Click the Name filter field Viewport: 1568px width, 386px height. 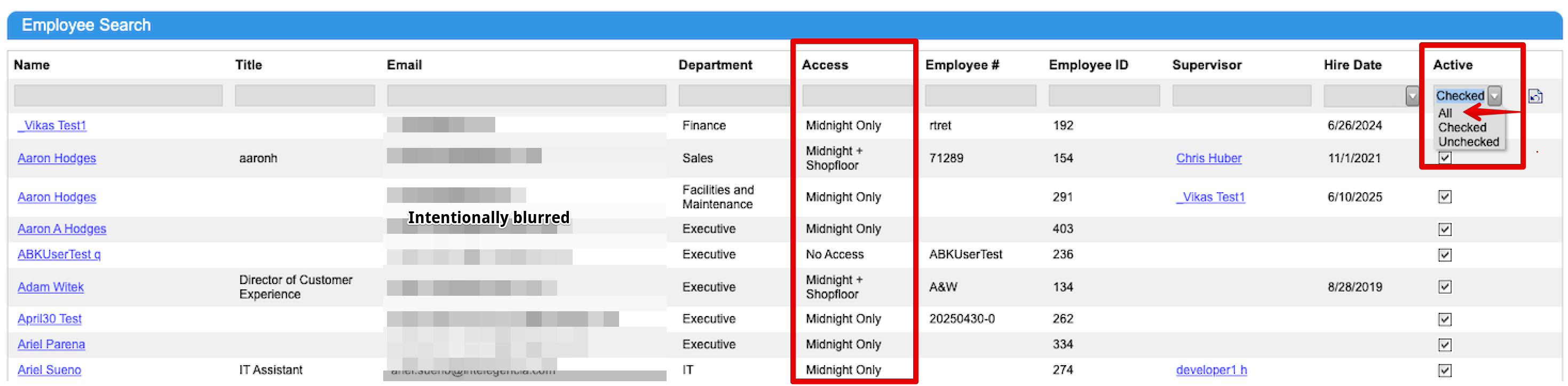point(118,96)
